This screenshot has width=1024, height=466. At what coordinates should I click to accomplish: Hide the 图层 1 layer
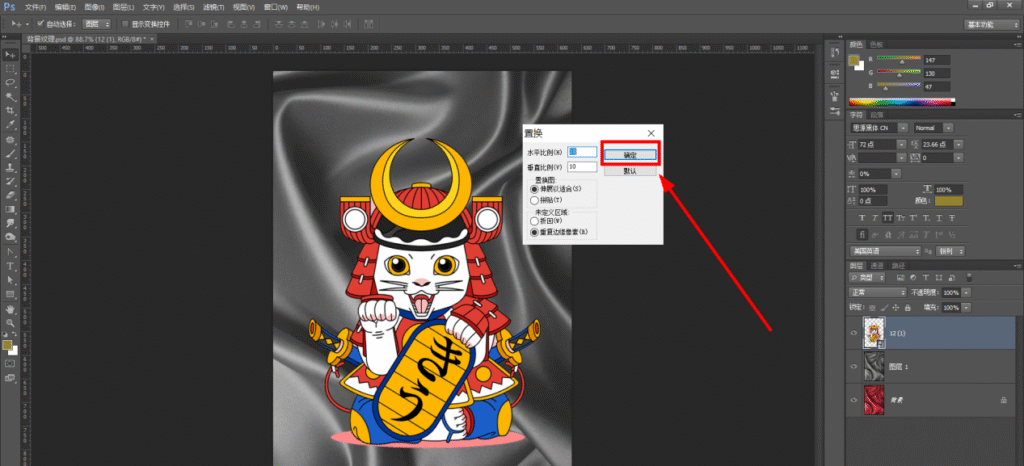tap(854, 366)
